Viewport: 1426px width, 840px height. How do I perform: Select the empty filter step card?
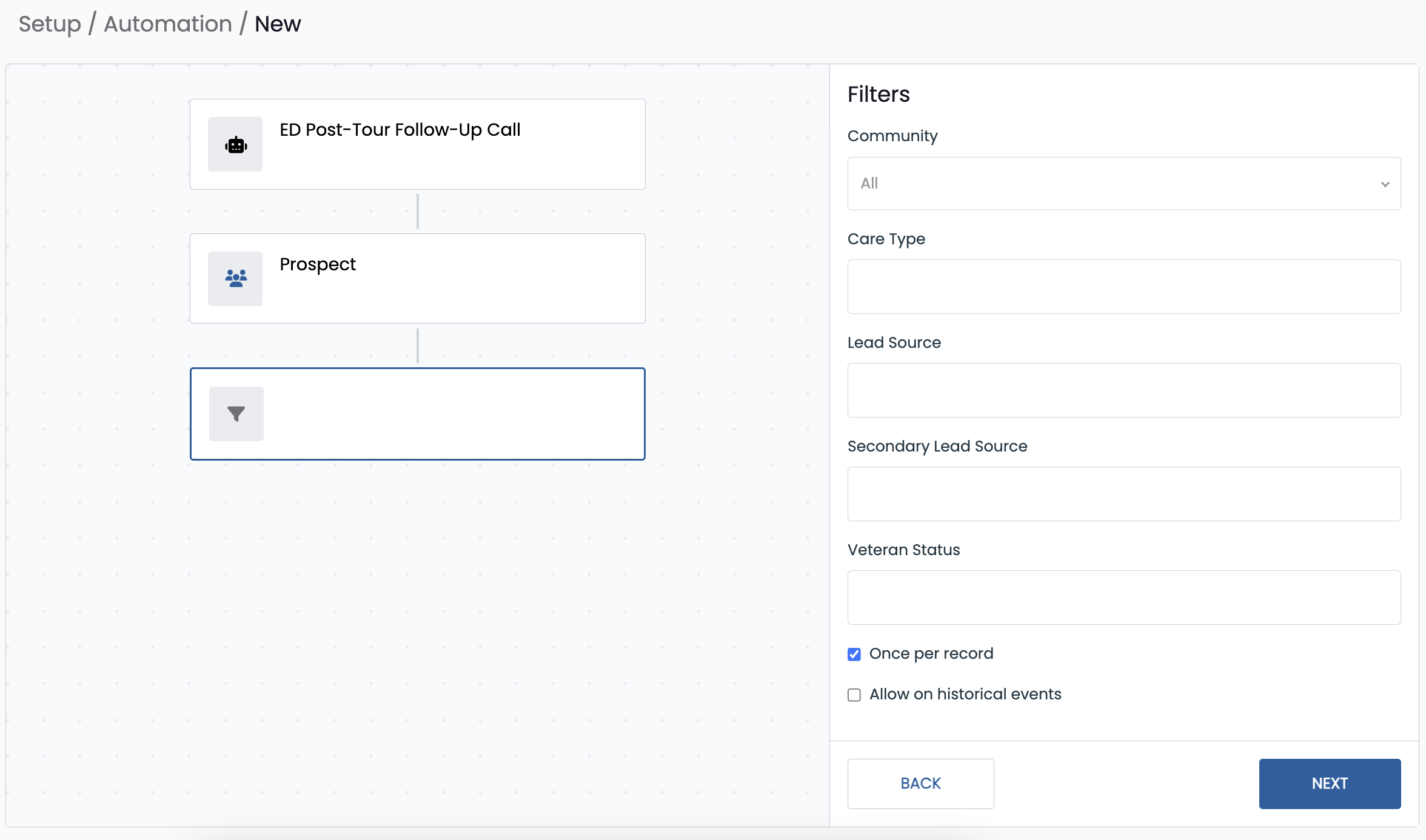(x=418, y=414)
